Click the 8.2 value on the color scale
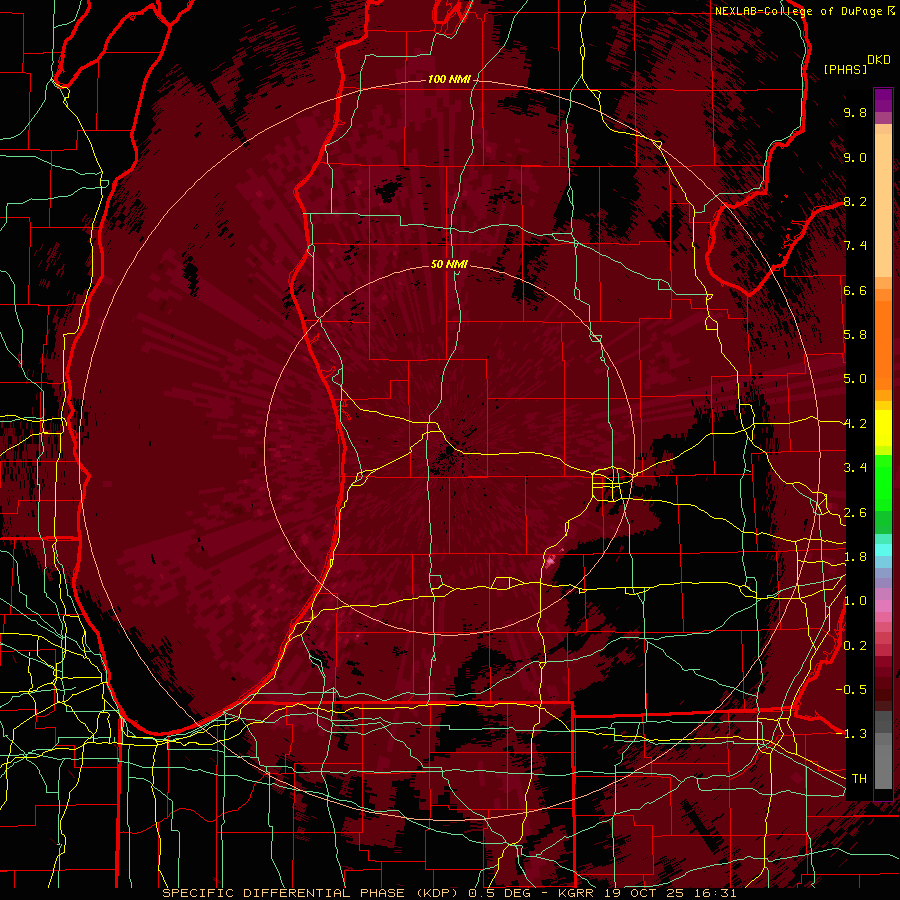 pos(855,201)
